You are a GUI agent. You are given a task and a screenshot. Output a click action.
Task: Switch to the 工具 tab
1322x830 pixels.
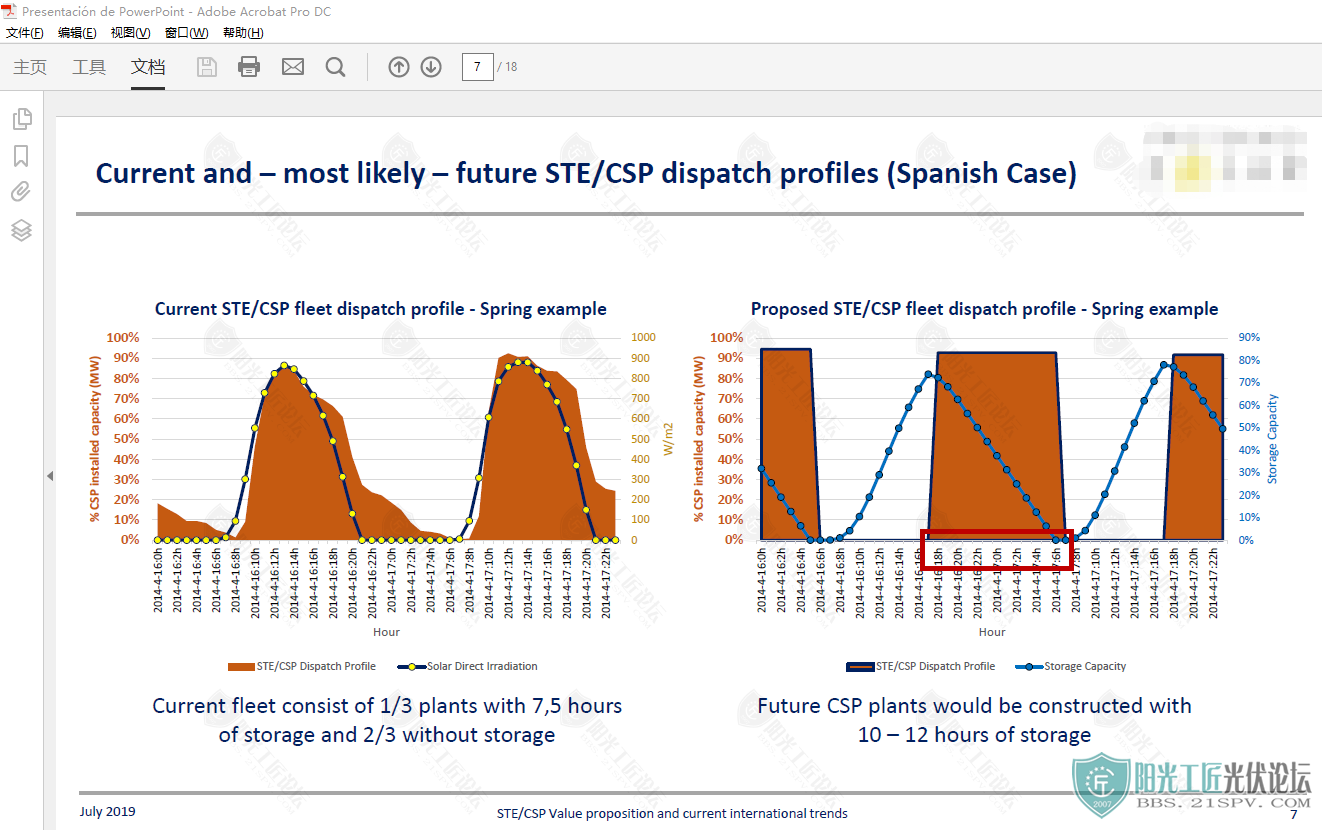pos(89,67)
